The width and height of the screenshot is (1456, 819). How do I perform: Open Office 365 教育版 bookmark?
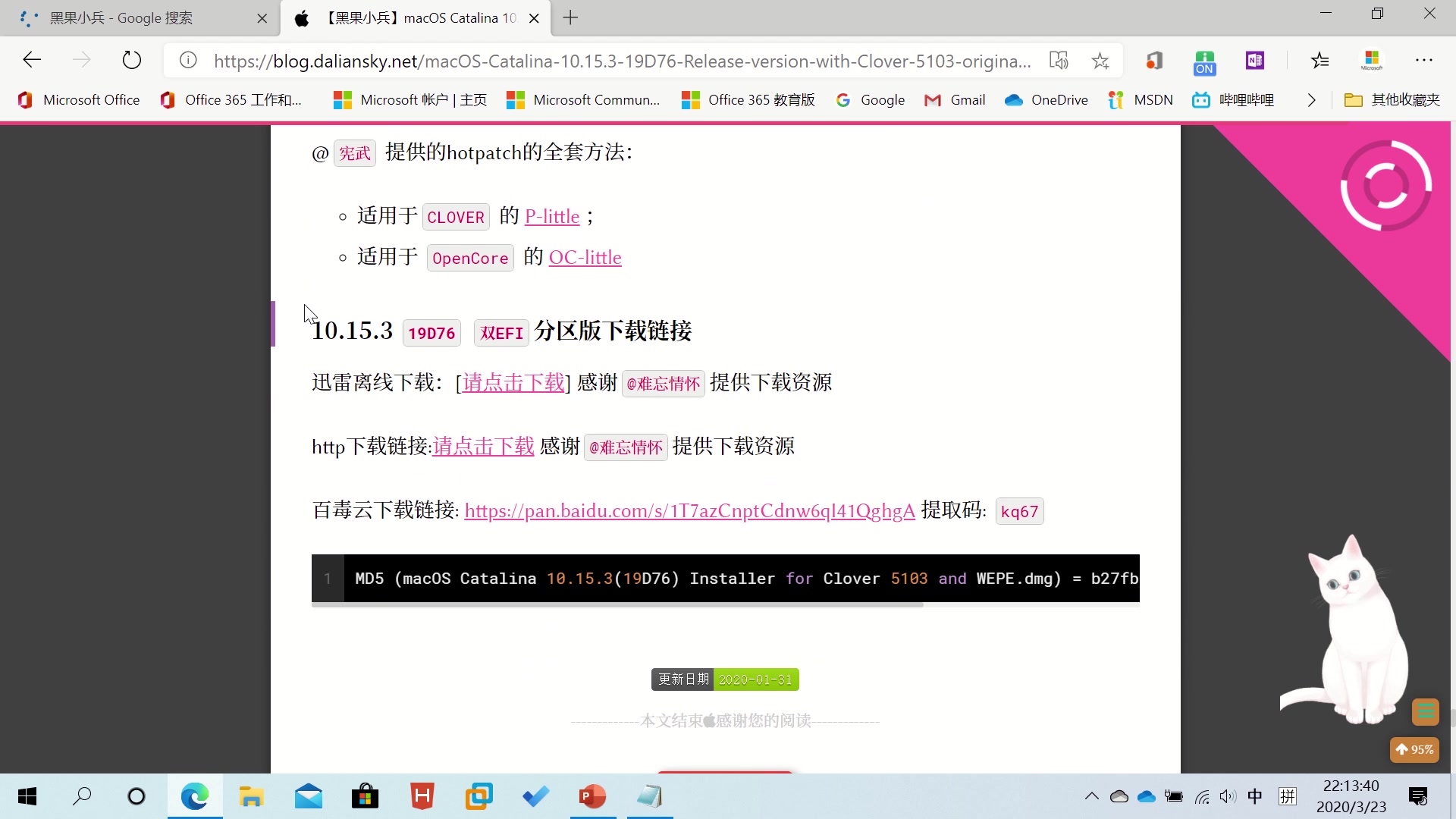748,100
